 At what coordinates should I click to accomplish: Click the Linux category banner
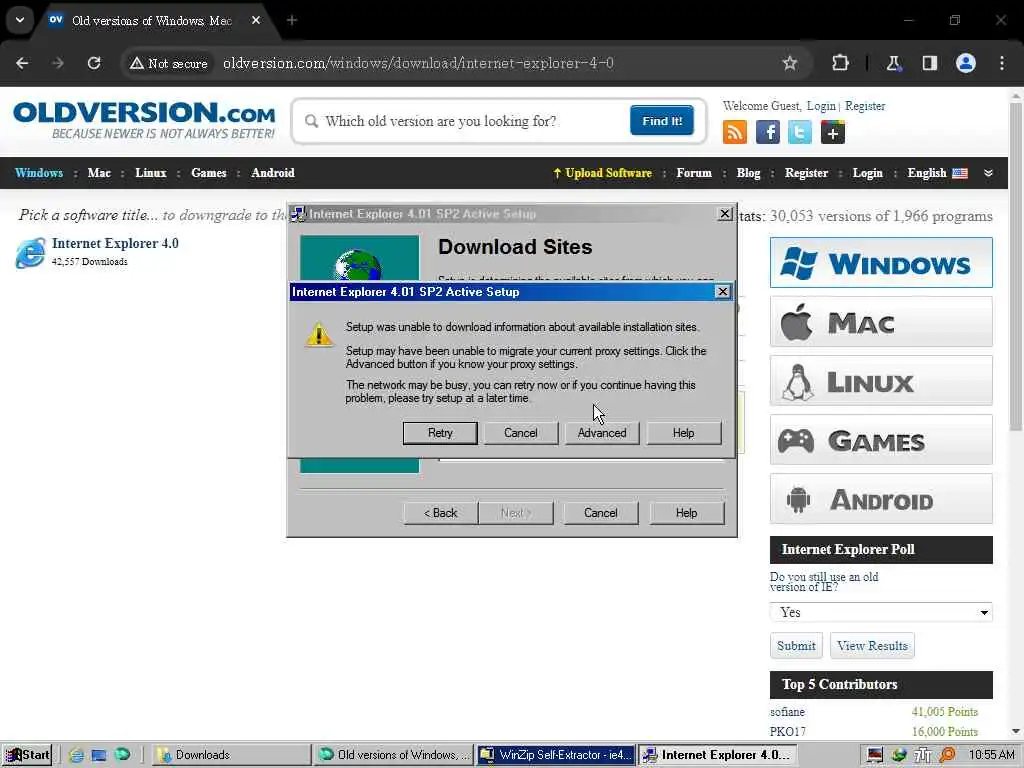pos(881,381)
